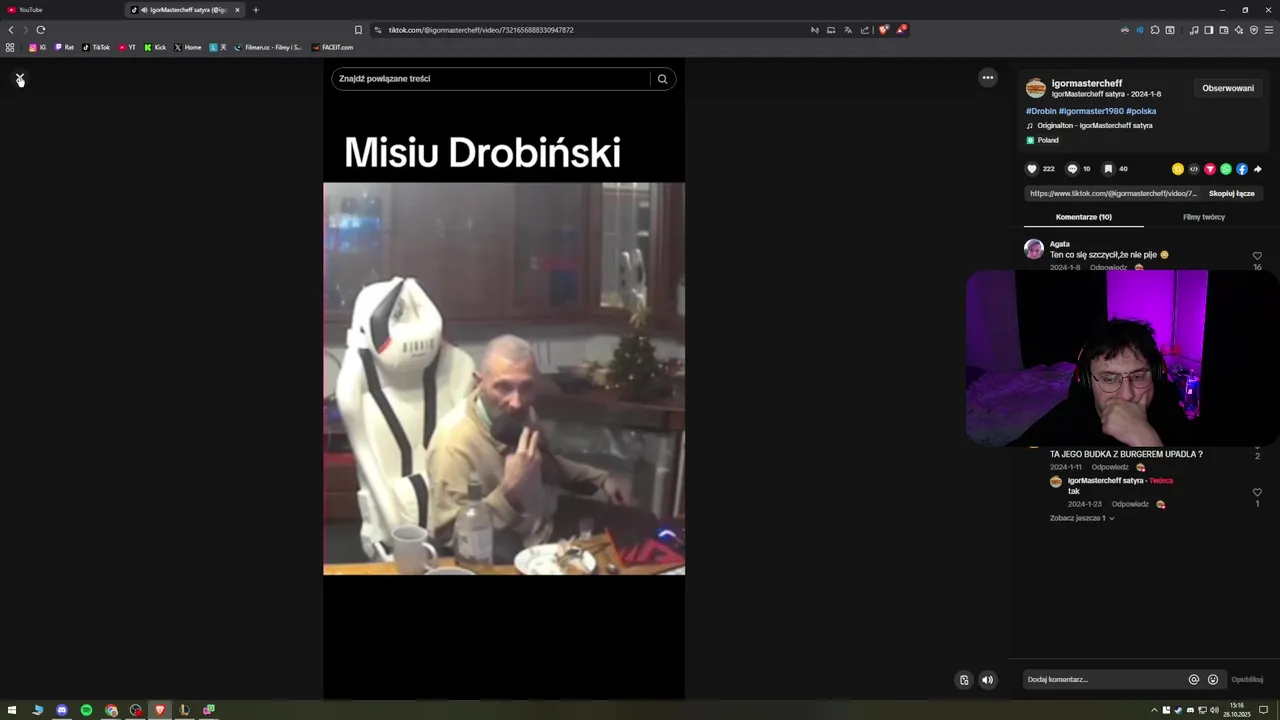Click the #polska hashtag

[1141, 111]
